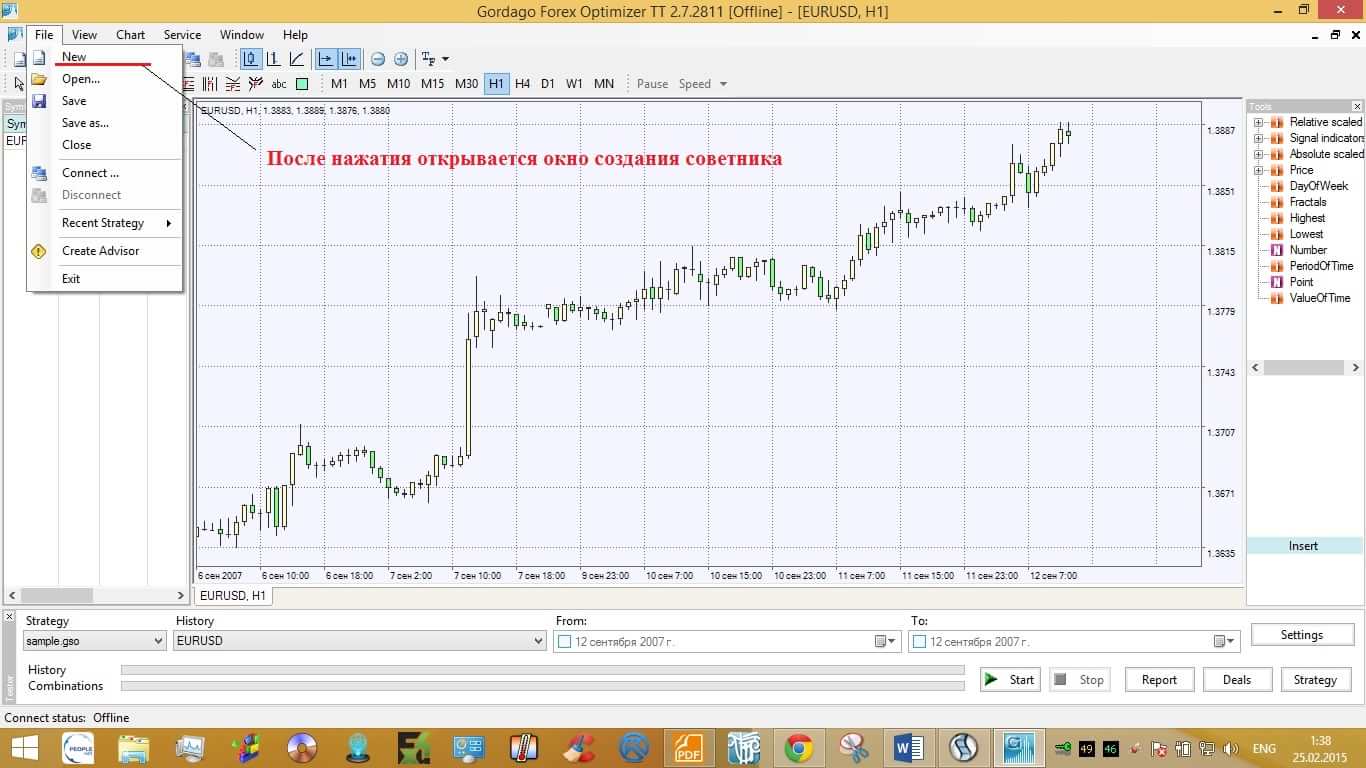
Task: Click the Settings button
Action: coord(1302,635)
